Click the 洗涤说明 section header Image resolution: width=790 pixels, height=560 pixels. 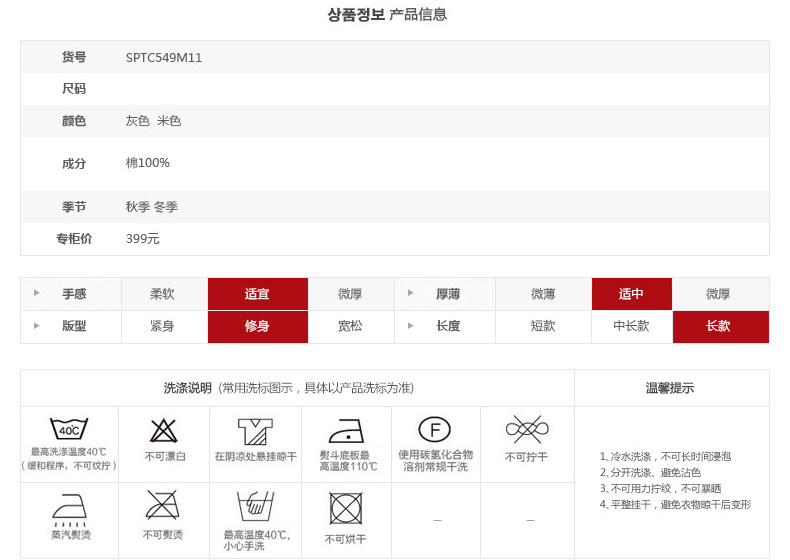pyautogui.click(x=187, y=388)
